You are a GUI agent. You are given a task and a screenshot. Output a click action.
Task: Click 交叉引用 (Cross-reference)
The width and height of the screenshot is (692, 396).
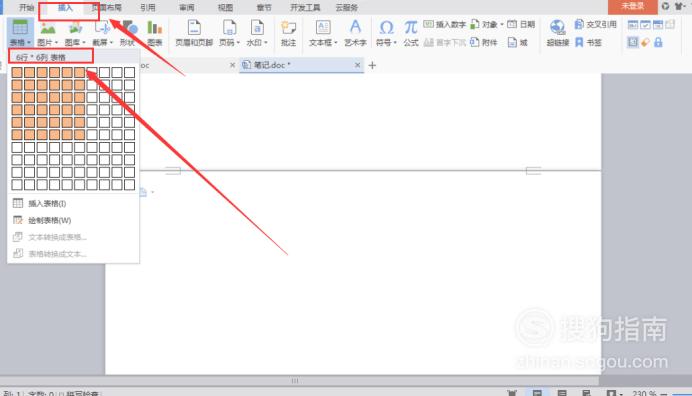(x=595, y=24)
